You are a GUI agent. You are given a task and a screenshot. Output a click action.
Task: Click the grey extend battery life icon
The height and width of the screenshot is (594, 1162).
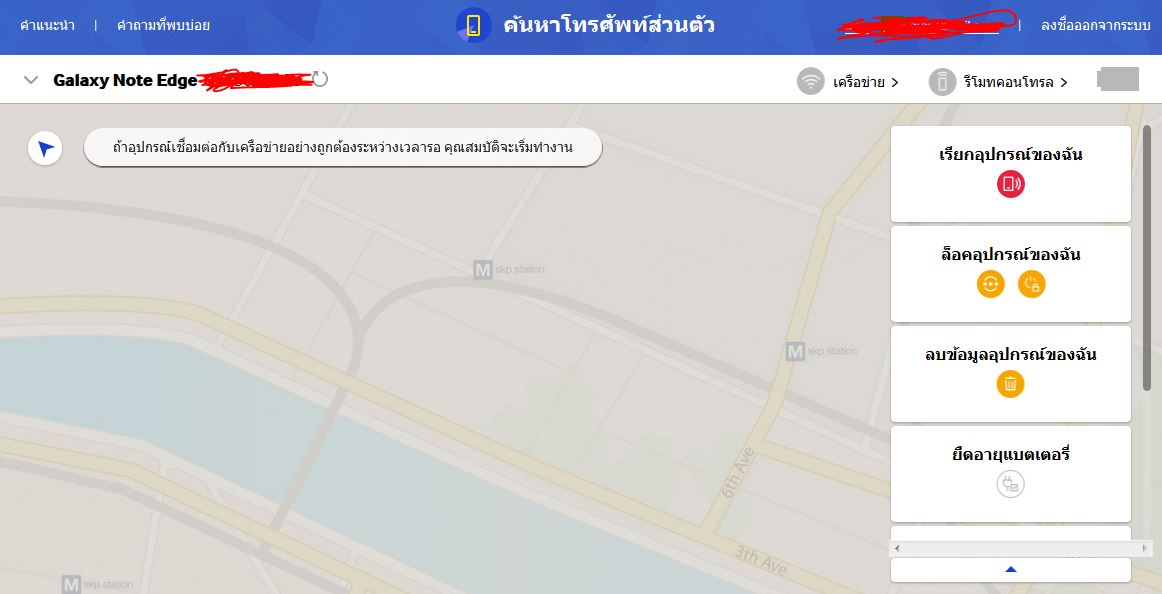(1010, 484)
